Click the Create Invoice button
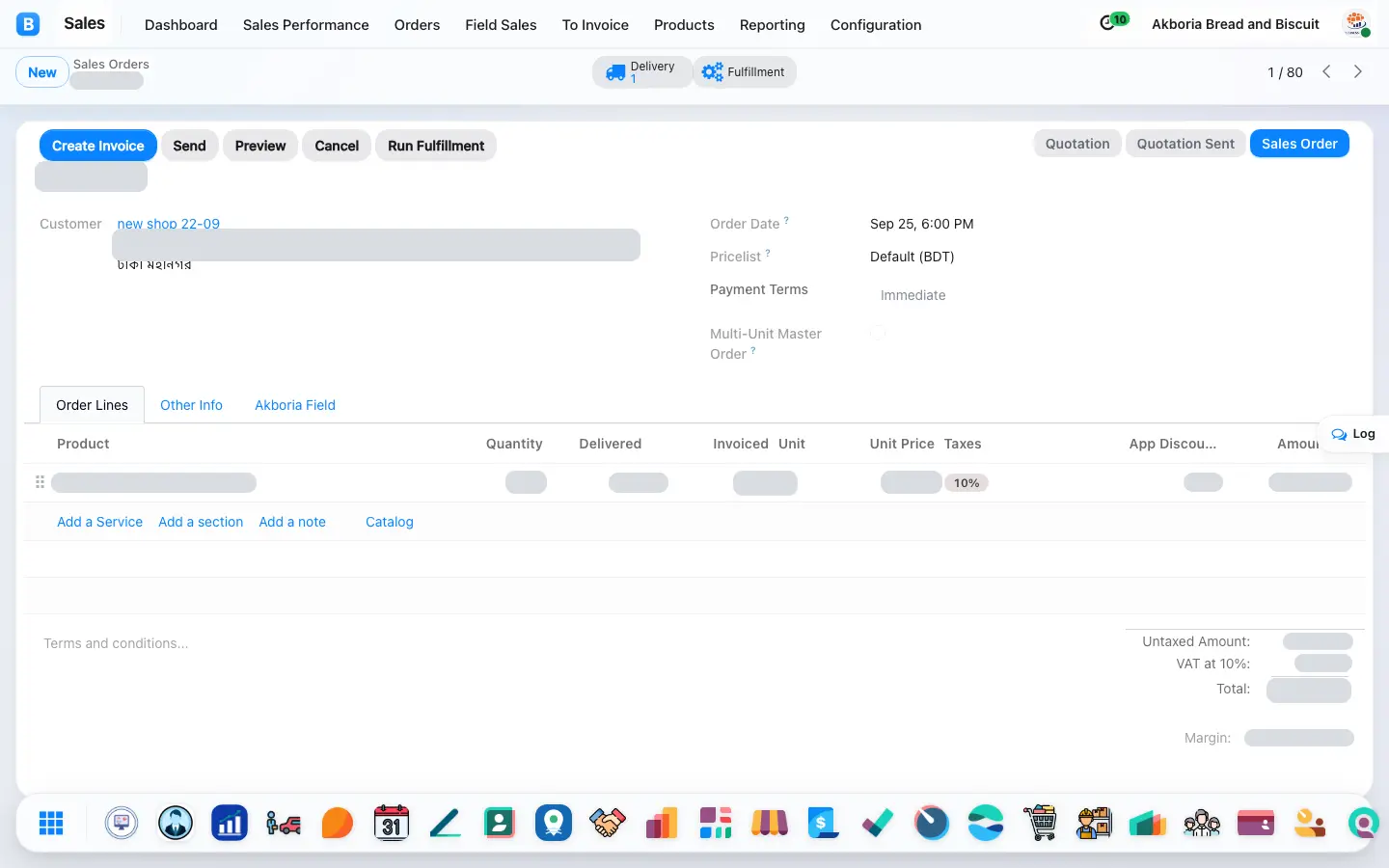1389x868 pixels. (98, 146)
